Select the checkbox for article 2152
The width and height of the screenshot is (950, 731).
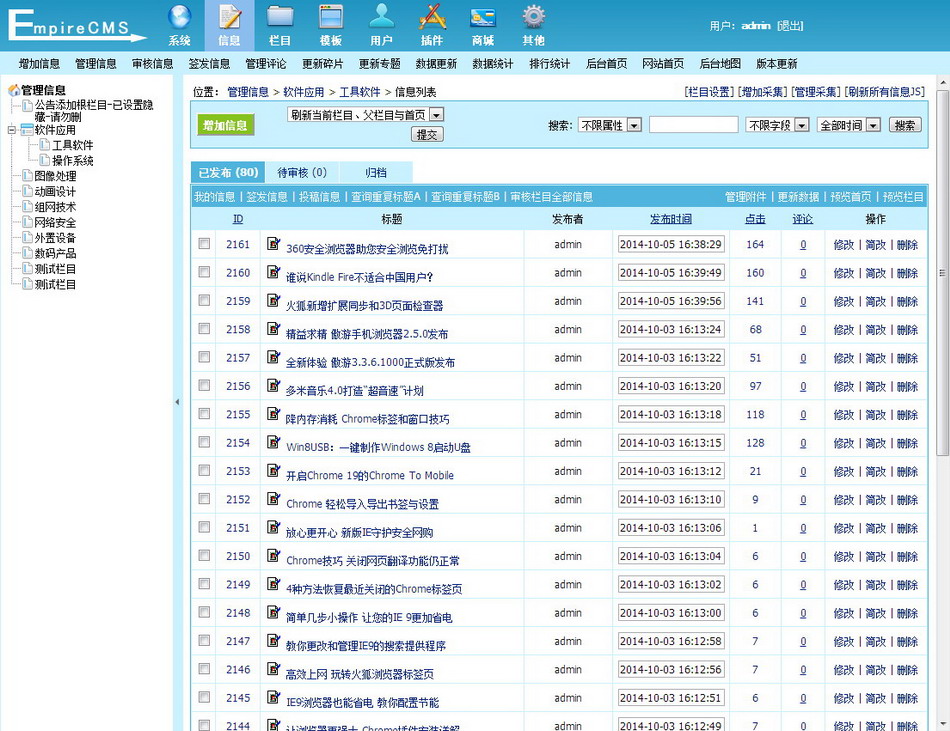pyautogui.click(x=204, y=499)
